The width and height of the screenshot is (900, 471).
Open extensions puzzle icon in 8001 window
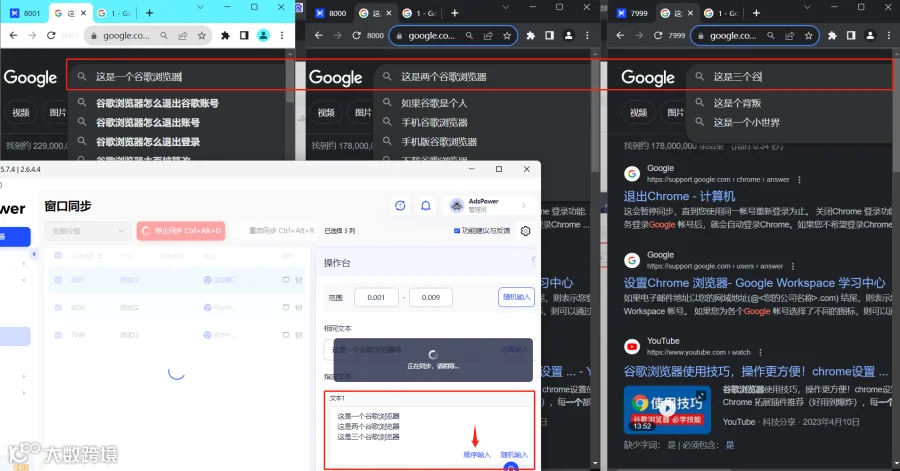tap(225, 36)
